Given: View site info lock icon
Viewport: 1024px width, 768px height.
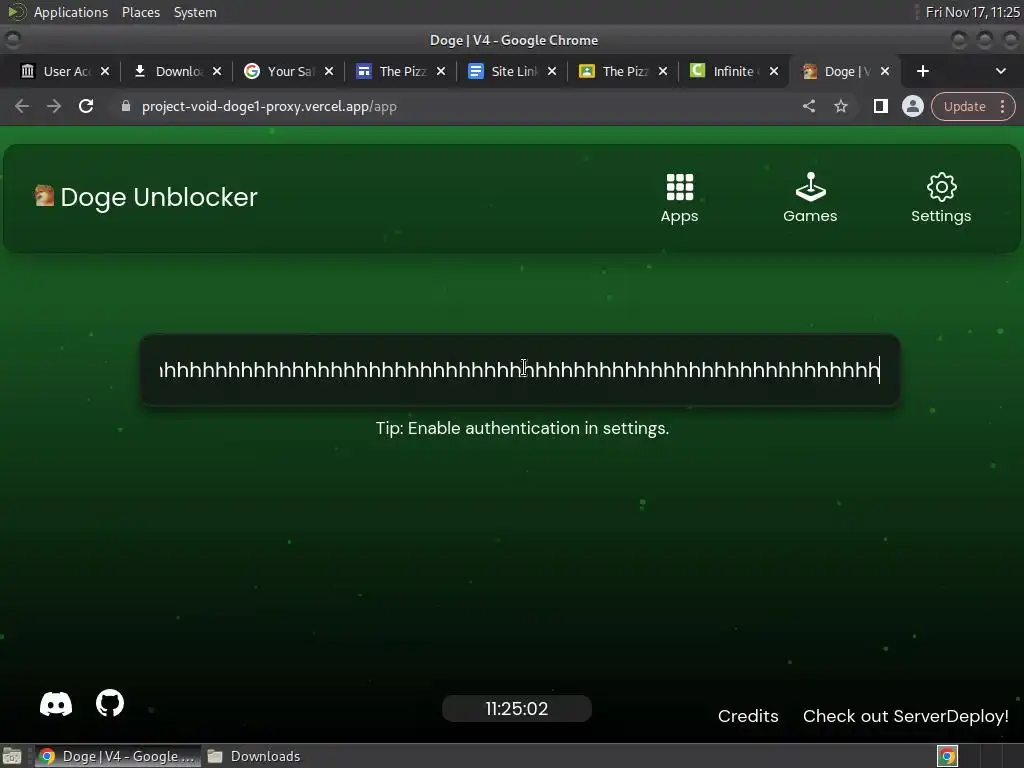Looking at the screenshot, I should coord(126,106).
